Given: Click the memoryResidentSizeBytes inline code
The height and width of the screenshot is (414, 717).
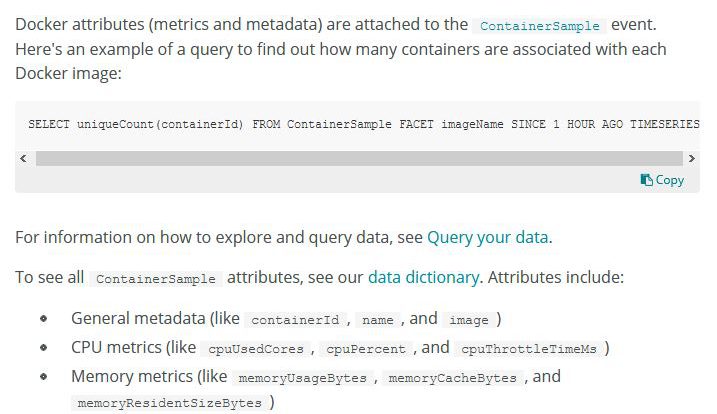Looking at the screenshot, I should [170, 403].
